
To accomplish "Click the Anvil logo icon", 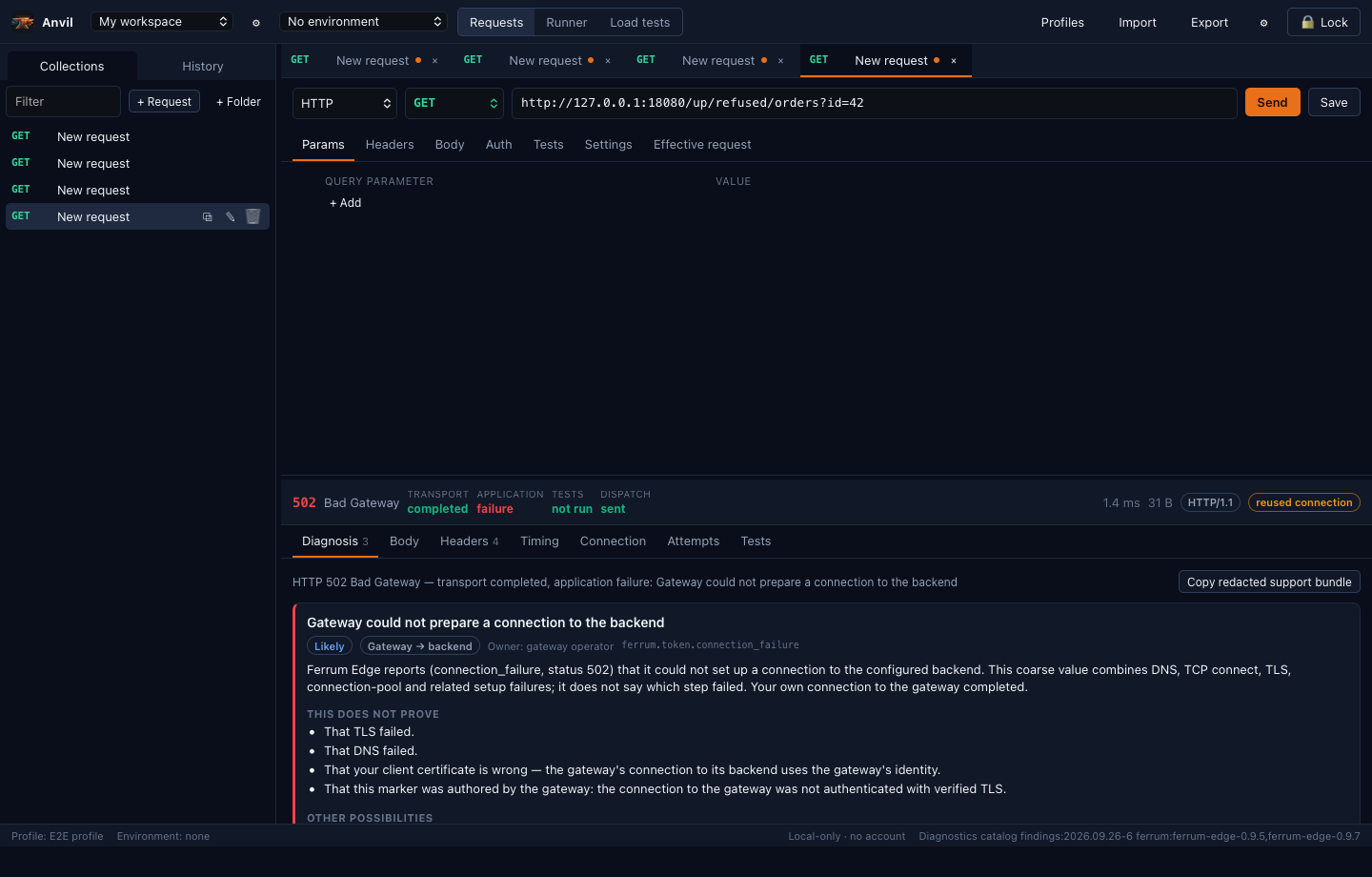I will [23, 22].
